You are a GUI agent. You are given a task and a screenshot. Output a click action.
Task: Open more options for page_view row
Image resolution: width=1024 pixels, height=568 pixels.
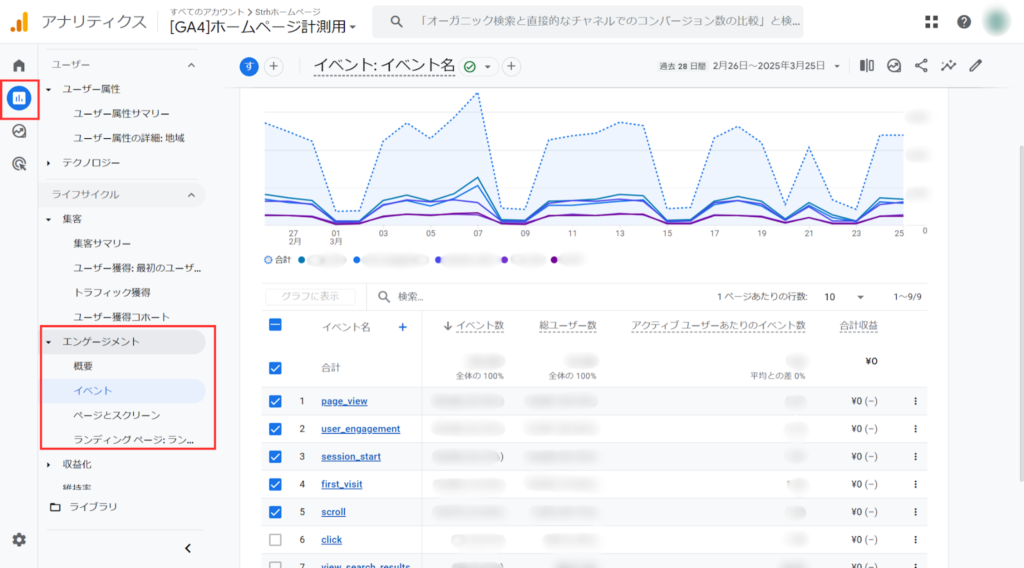(916, 402)
